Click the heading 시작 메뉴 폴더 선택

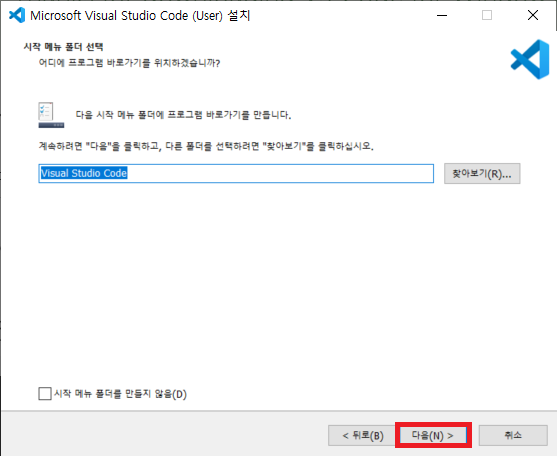[64, 47]
